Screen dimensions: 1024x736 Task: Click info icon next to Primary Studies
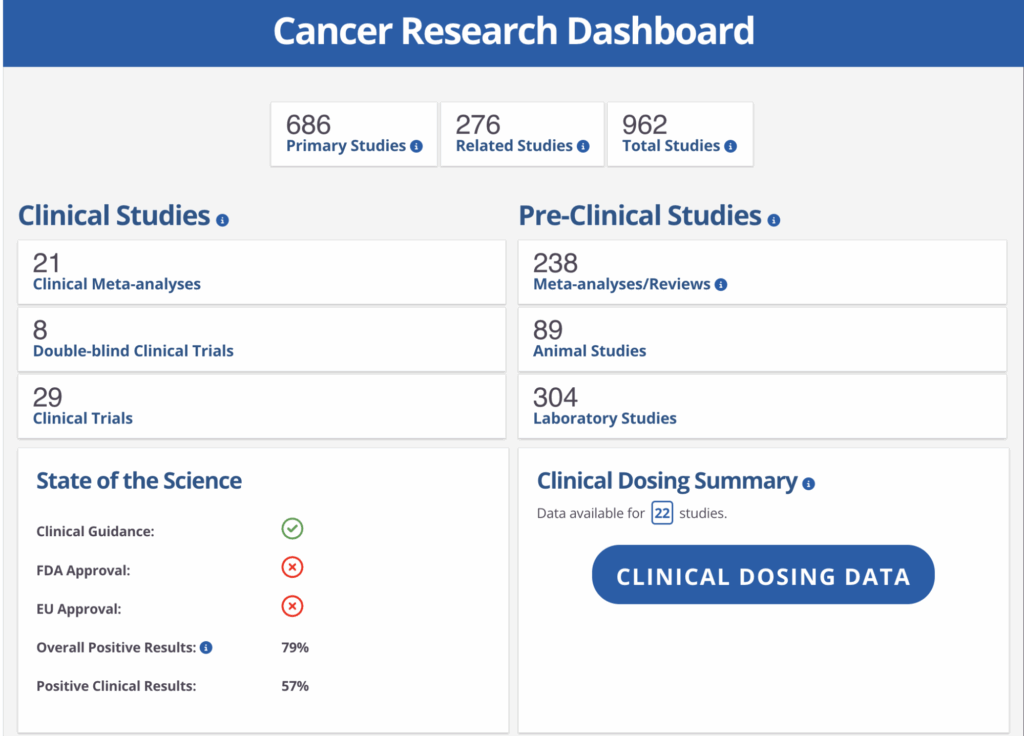pos(417,146)
